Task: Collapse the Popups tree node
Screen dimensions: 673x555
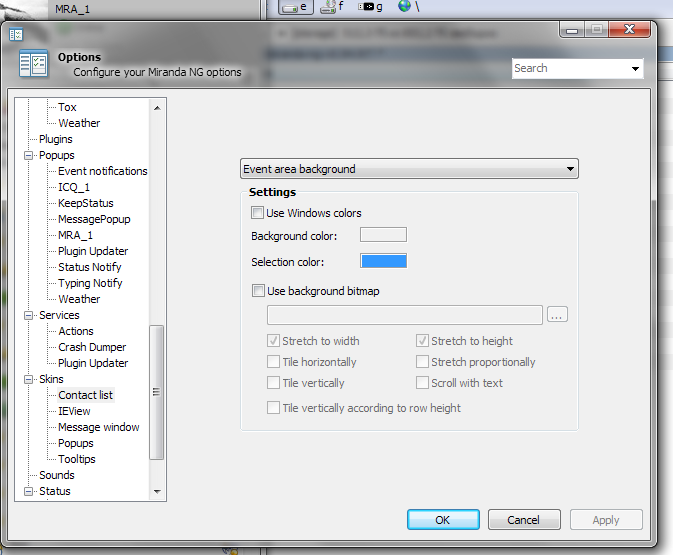Action: pos(29,155)
